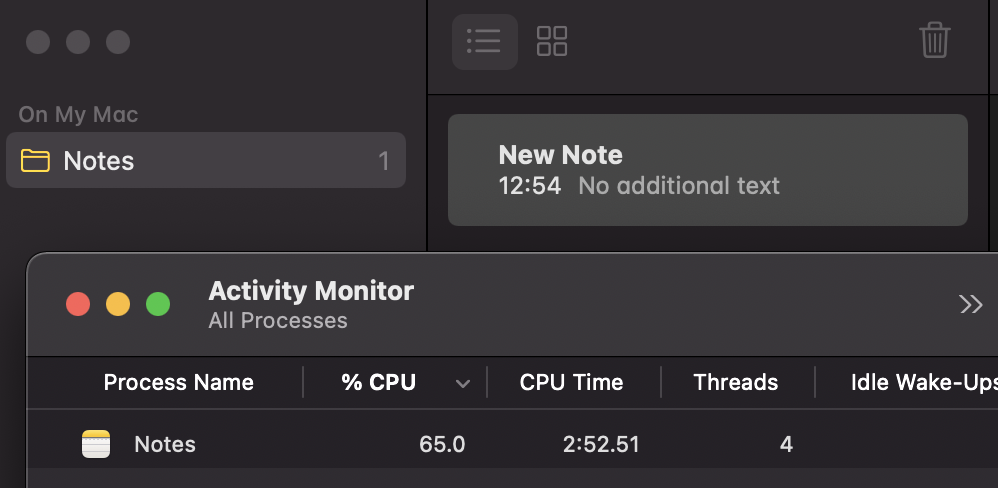The width and height of the screenshot is (998, 488).
Task: Click the yellow folder icon in sidebar
Action: pyautogui.click(x=36, y=161)
